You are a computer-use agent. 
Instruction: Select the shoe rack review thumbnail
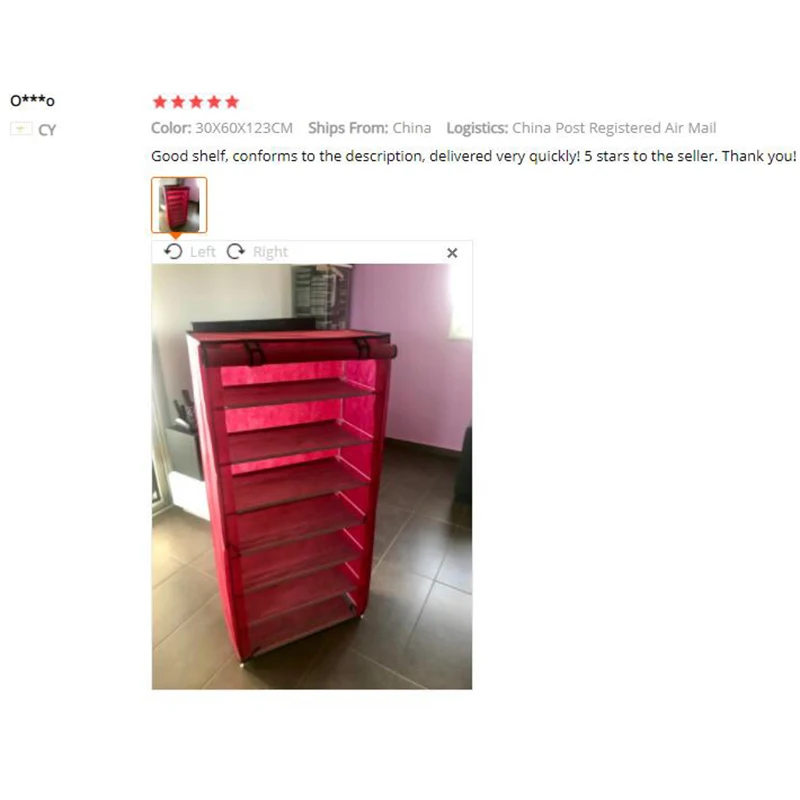click(179, 205)
